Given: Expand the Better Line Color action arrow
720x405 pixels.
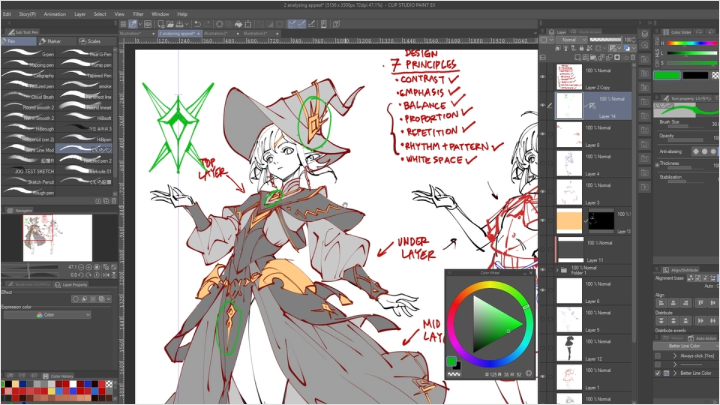Looking at the screenshot, I should click(x=675, y=373).
